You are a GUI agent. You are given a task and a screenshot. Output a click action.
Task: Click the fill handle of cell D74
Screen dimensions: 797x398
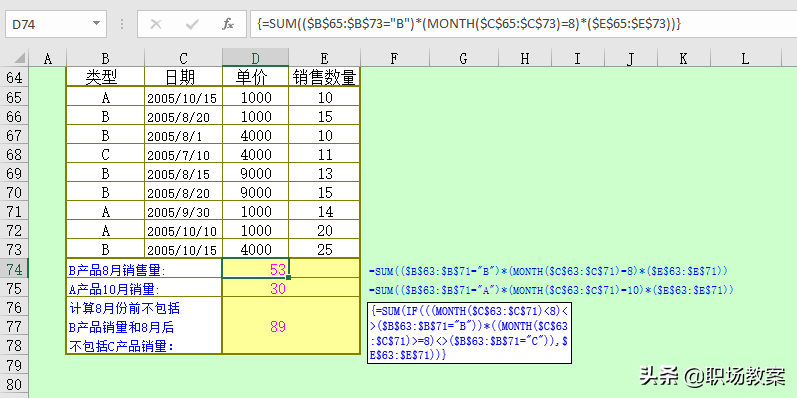(x=289, y=278)
